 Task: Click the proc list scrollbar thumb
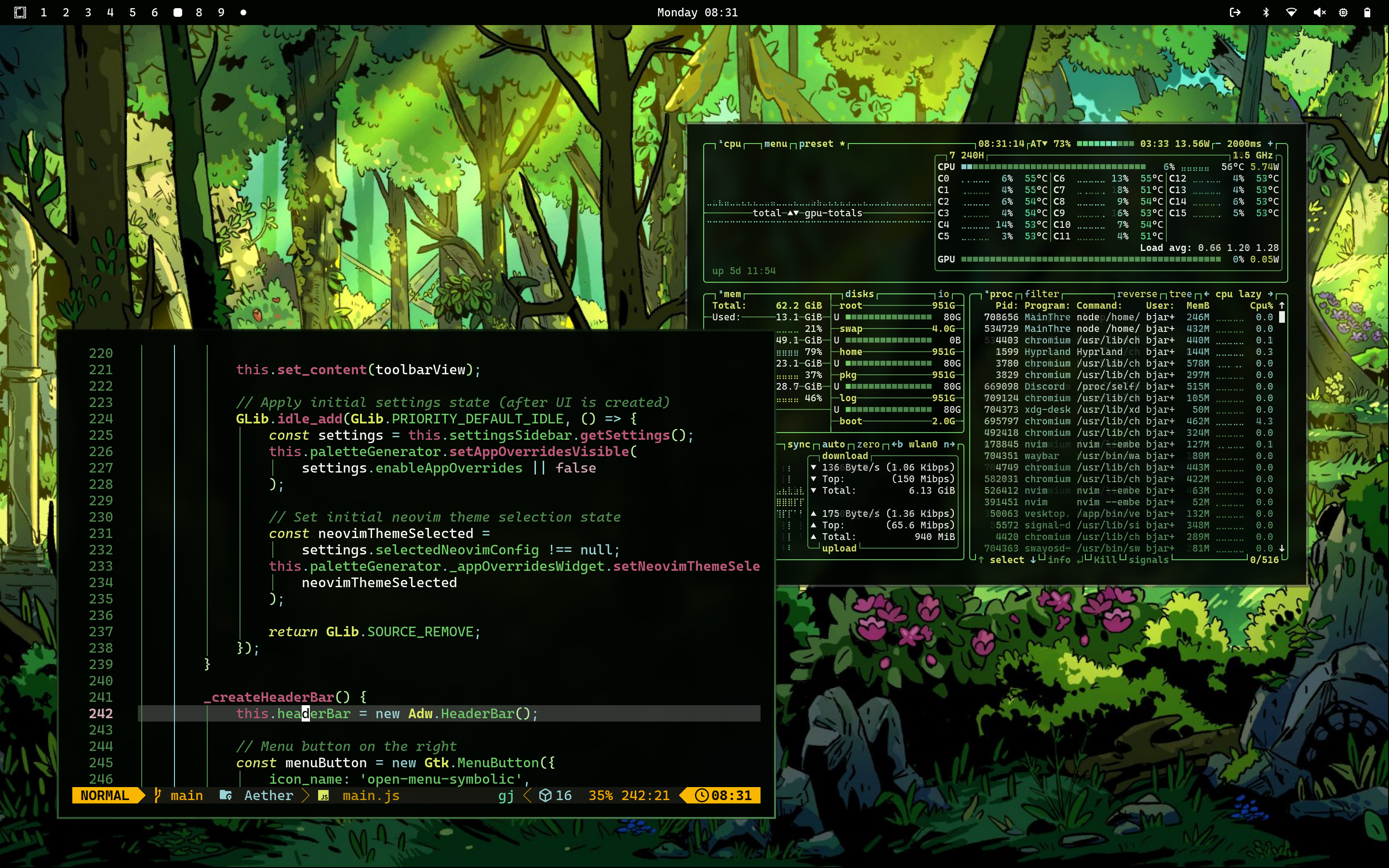click(x=1282, y=317)
